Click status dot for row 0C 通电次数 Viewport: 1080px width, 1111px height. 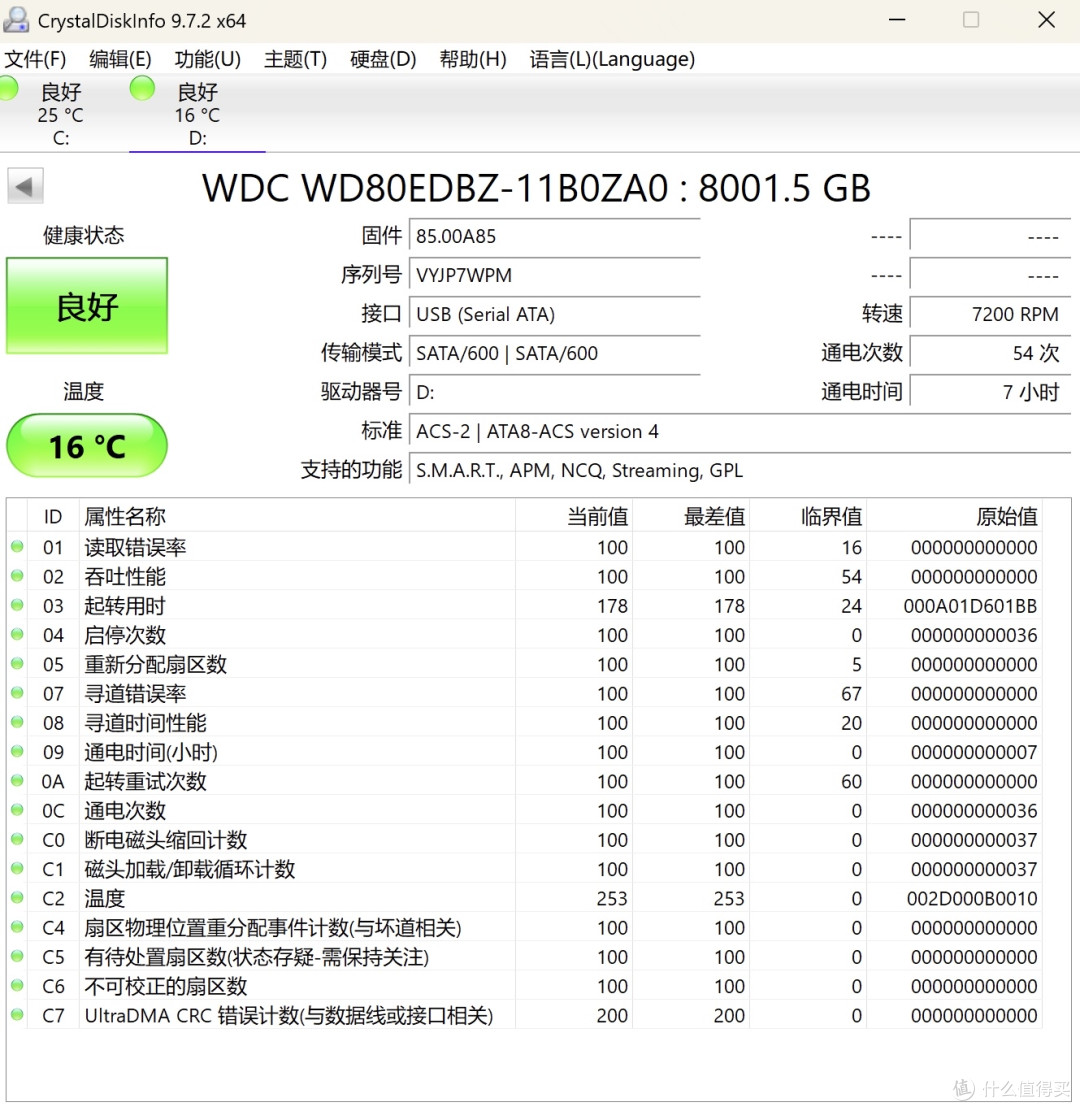pyautogui.click(x=17, y=810)
